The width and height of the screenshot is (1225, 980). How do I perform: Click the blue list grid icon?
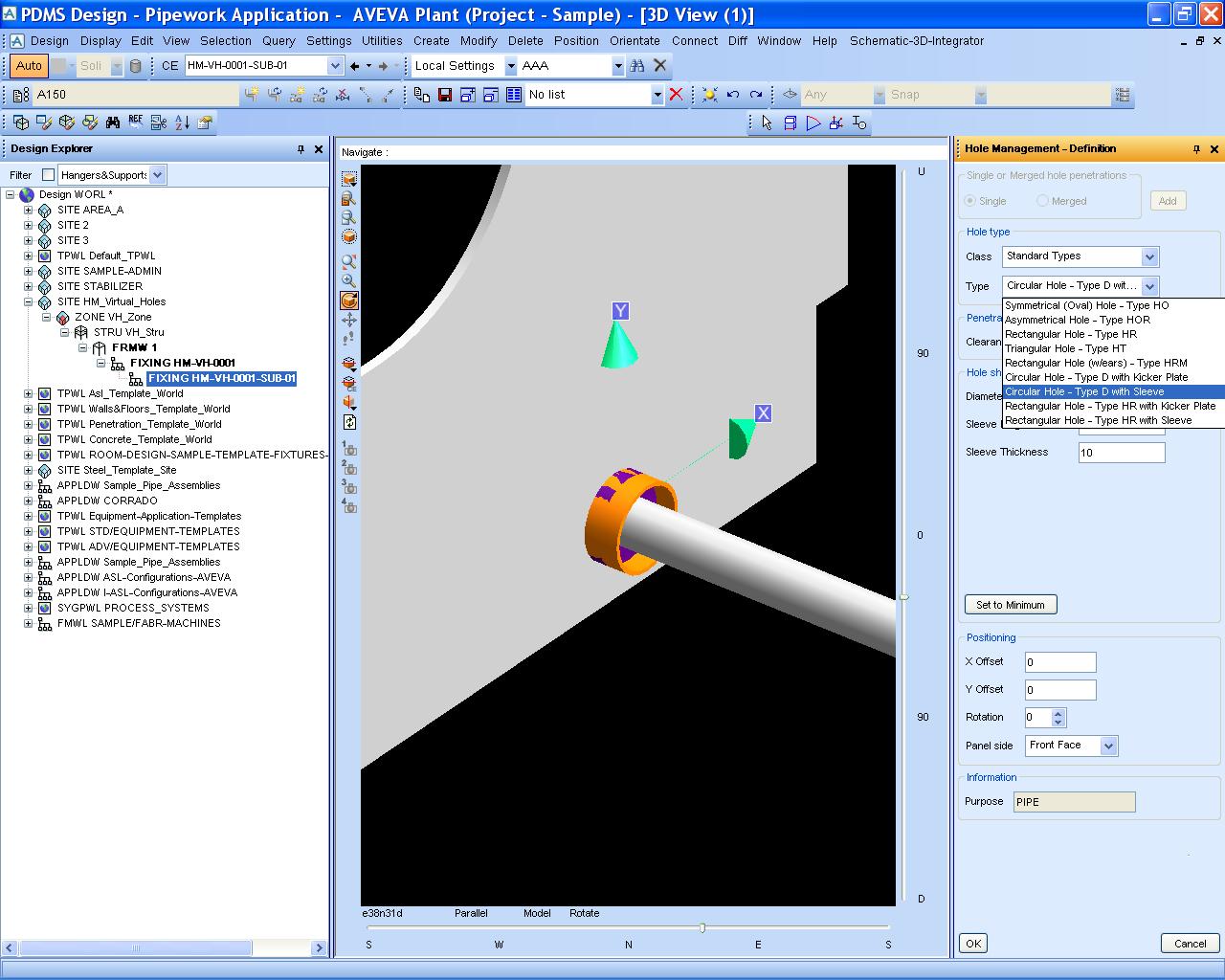coord(514,95)
